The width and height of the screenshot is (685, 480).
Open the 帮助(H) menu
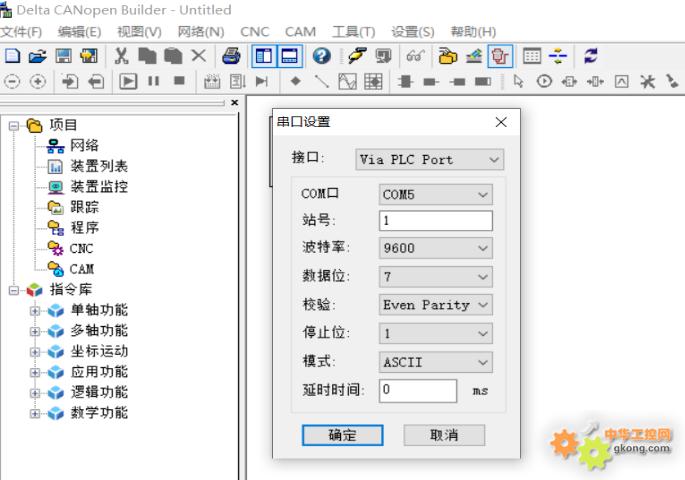[474, 32]
